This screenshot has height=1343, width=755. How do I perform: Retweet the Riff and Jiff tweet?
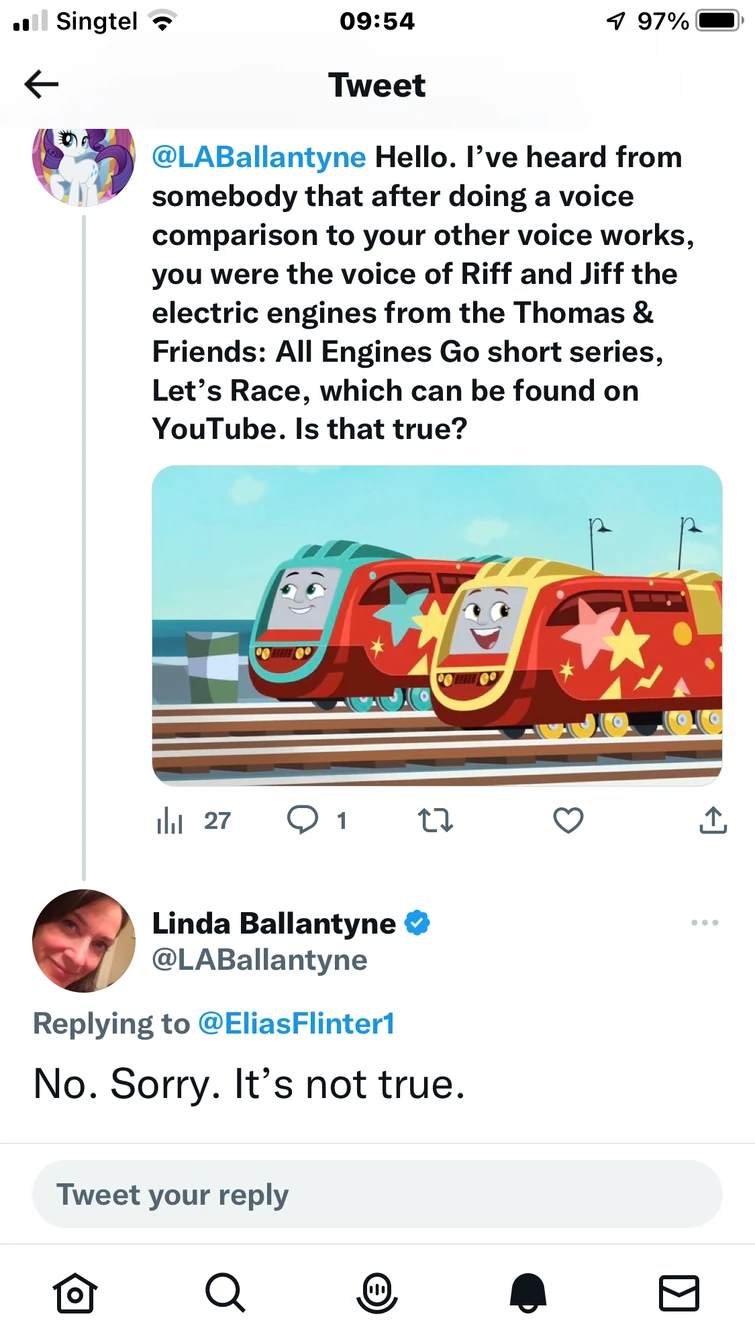pyautogui.click(x=435, y=821)
